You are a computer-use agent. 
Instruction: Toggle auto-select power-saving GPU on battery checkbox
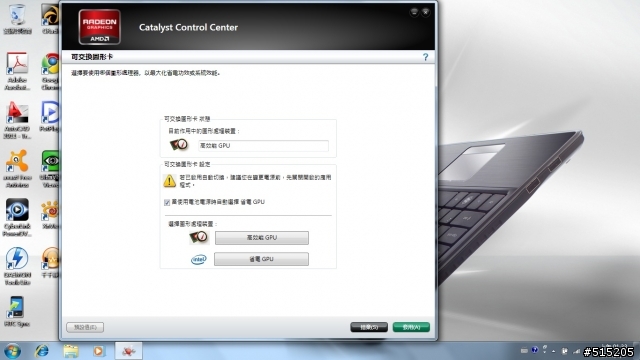[167, 202]
